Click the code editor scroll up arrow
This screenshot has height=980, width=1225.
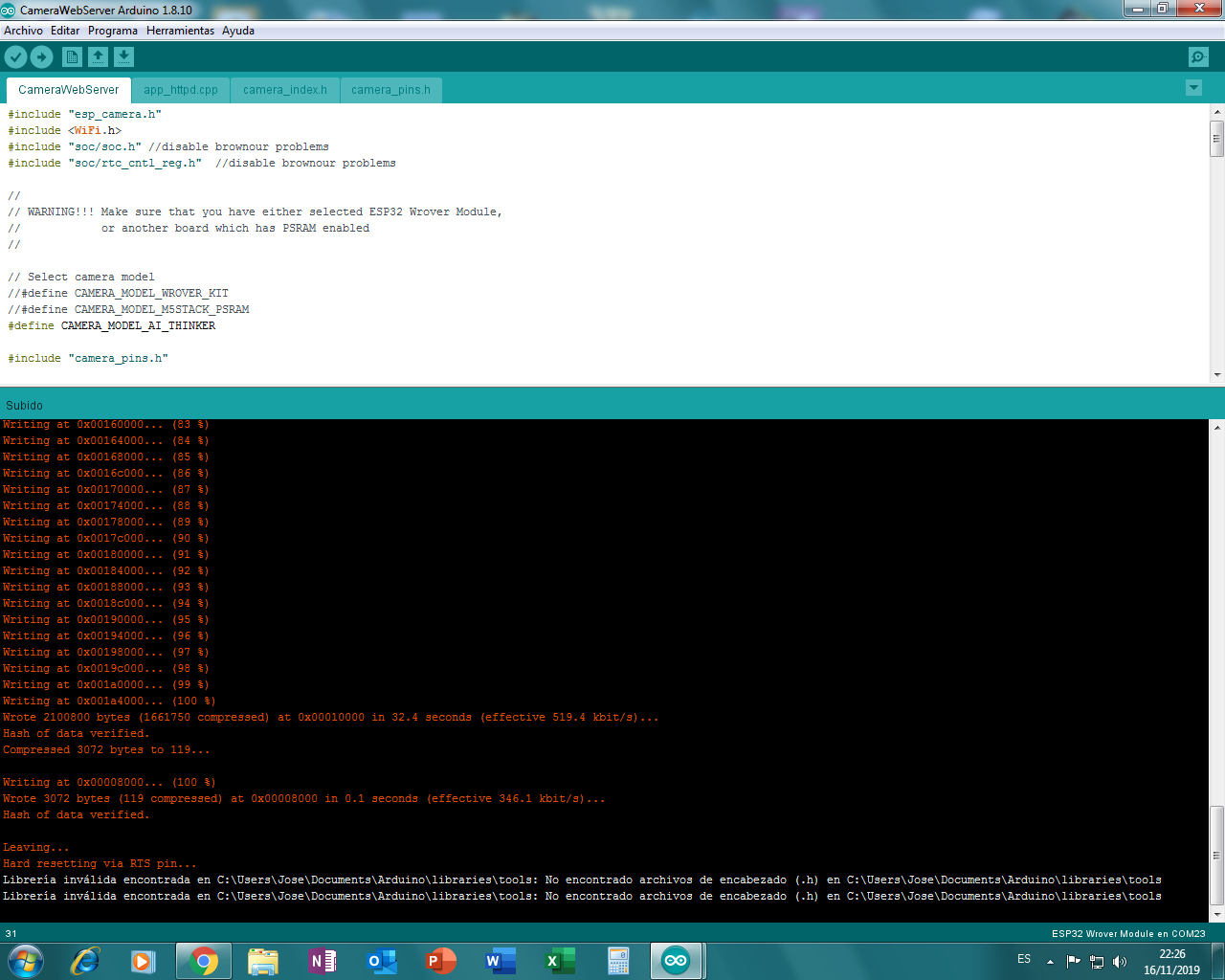1217,111
